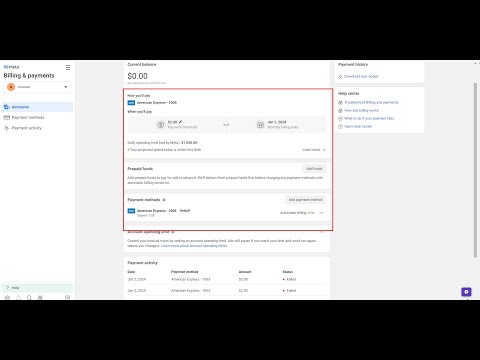This screenshot has width=480, height=360.
Task: Click the purple chat widget icon
Action: 466,292
